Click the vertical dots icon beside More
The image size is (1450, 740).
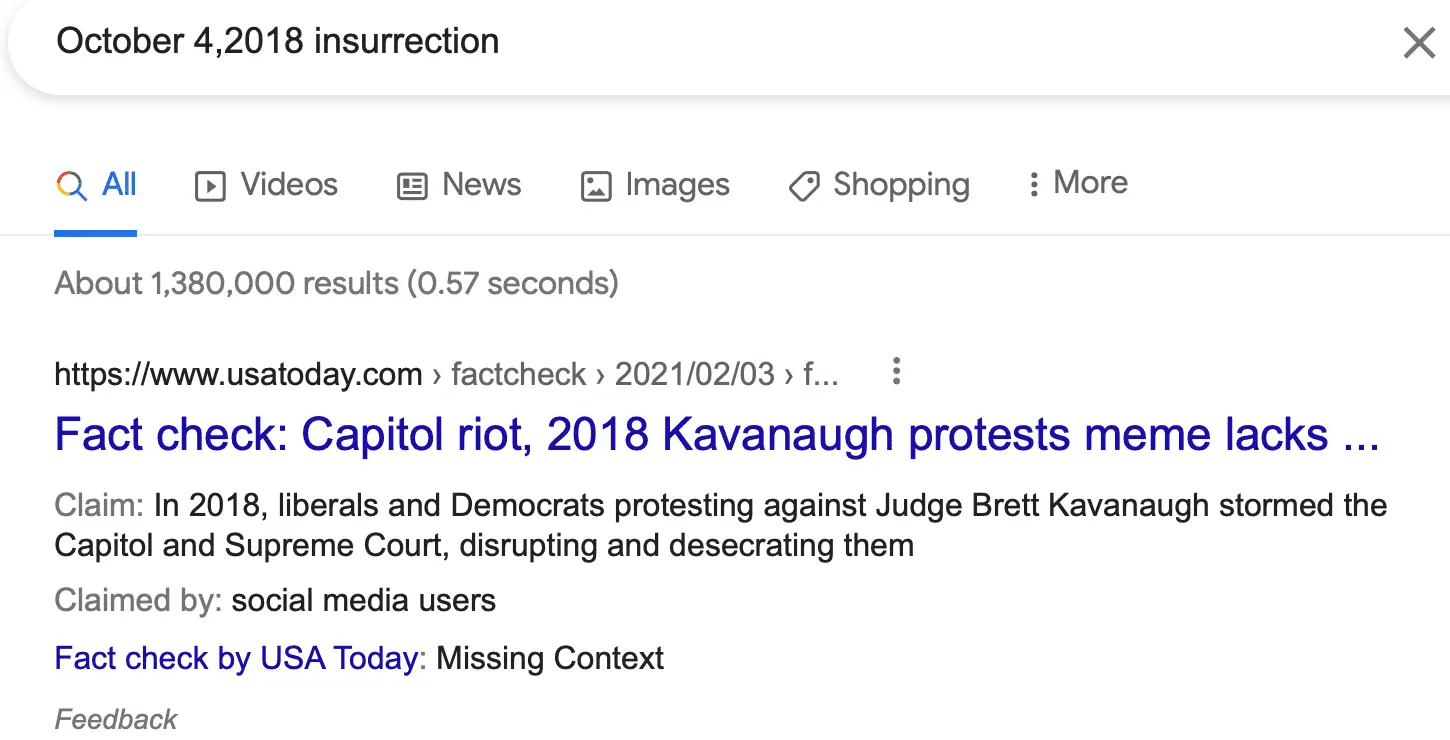point(1034,184)
